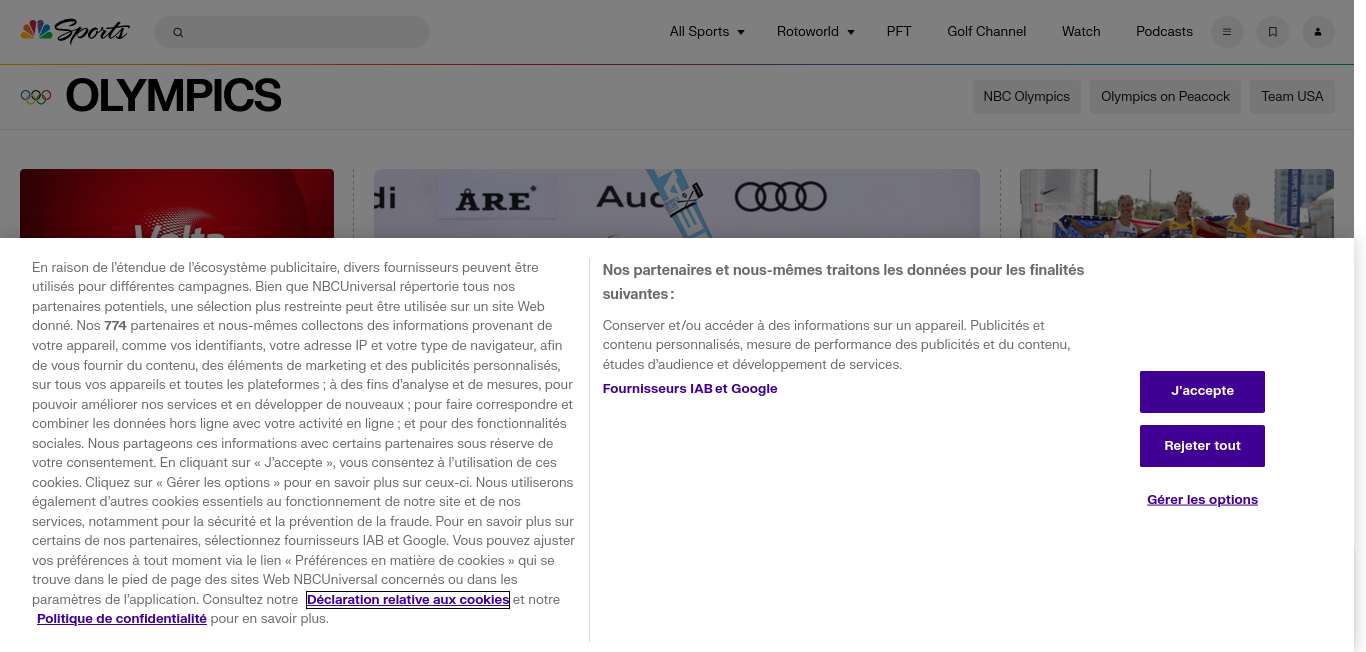Open Gérer les options link

[x=1202, y=500]
